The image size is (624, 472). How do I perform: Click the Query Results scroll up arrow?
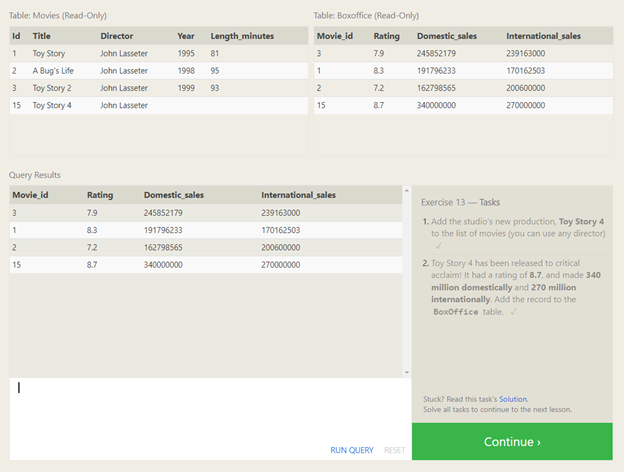pyautogui.click(x=406, y=189)
